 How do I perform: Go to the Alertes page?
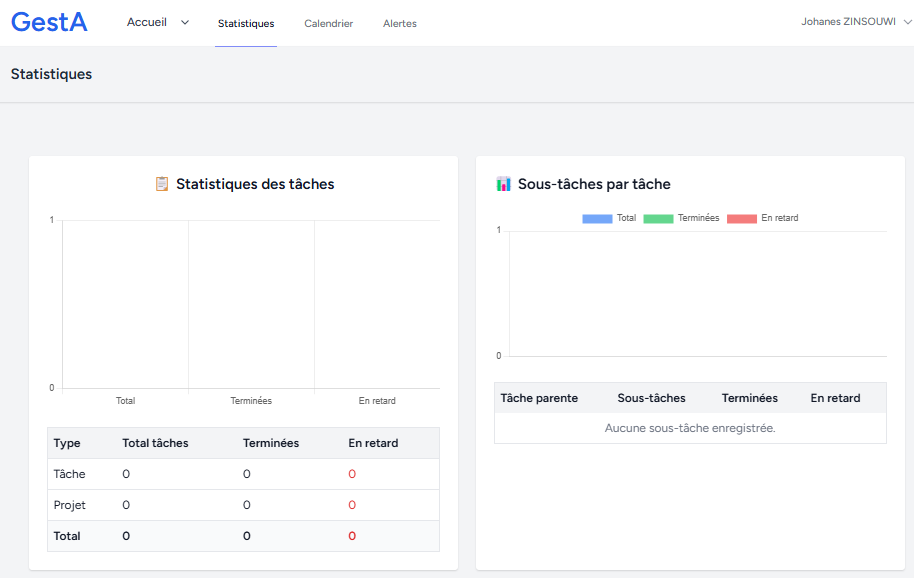click(x=400, y=24)
